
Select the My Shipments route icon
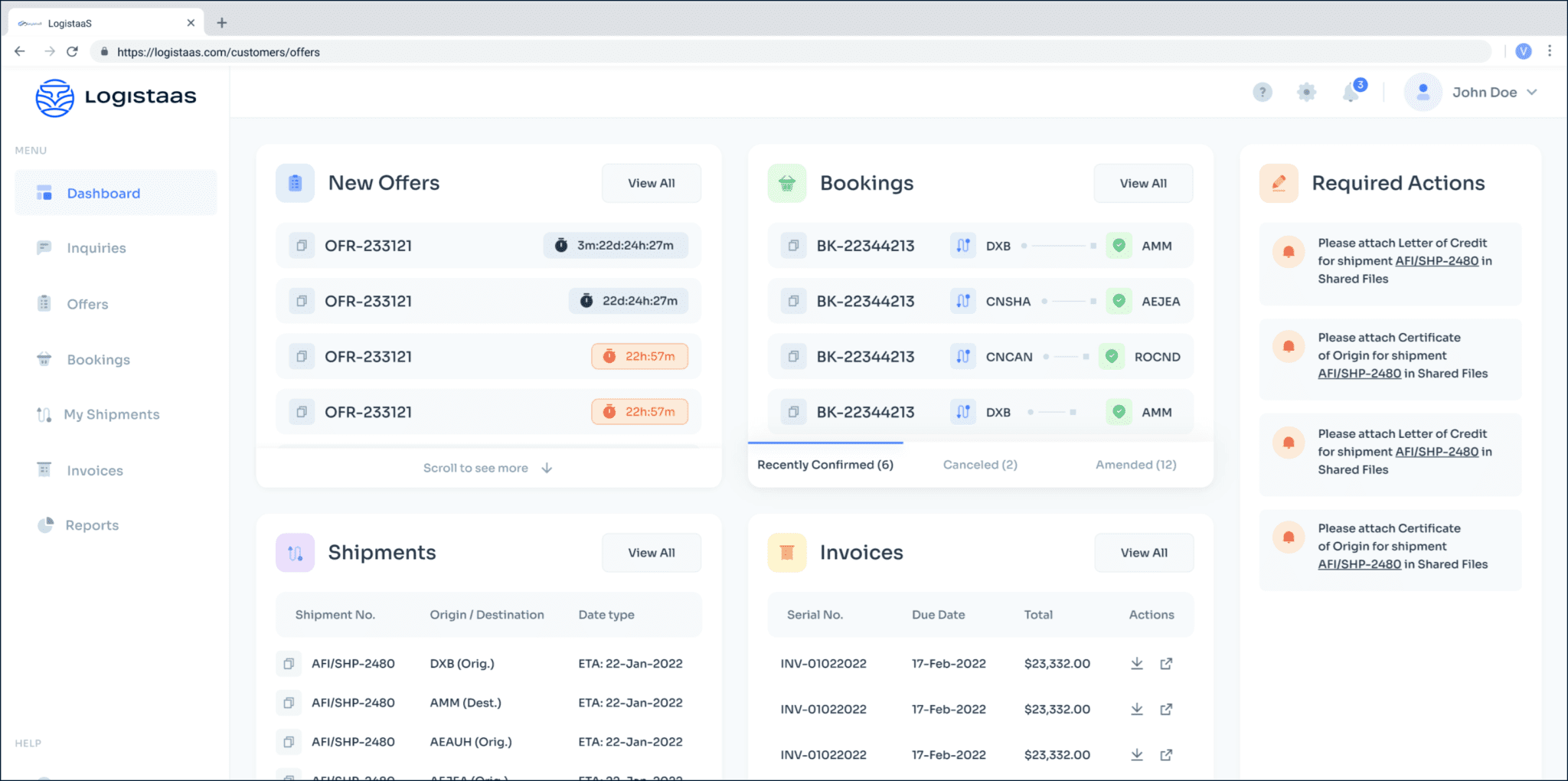[x=44, y=414]
